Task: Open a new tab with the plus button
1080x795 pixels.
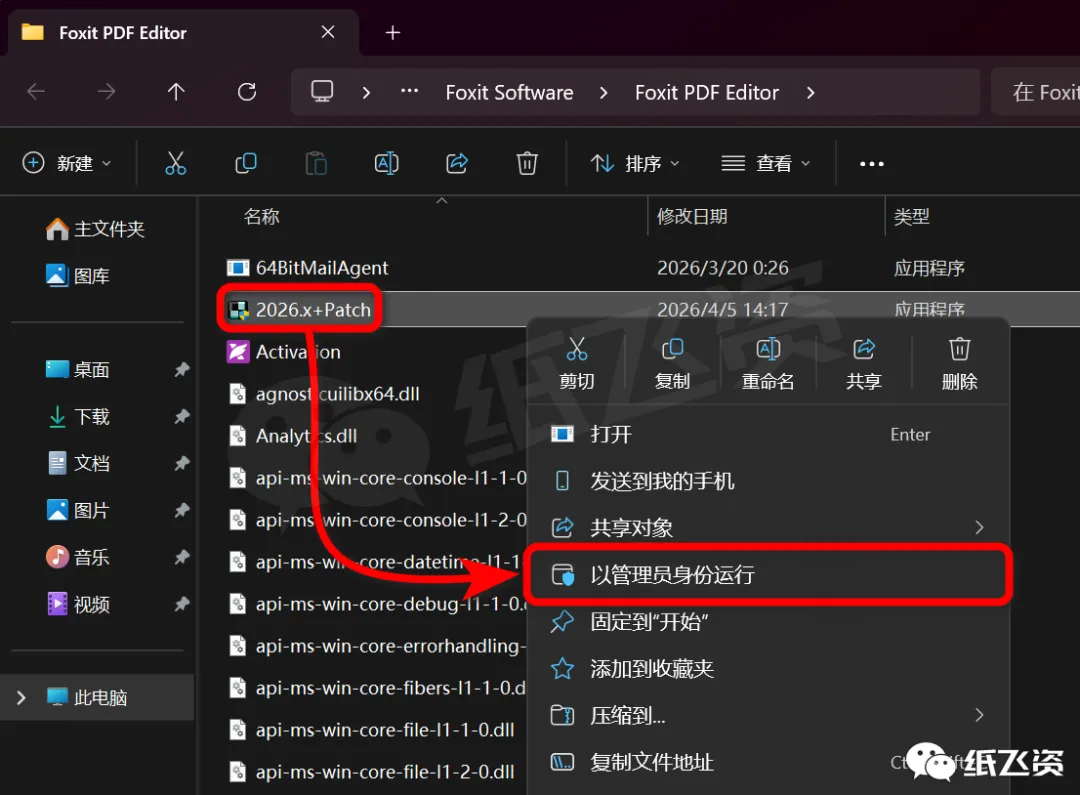Action: 393,32
